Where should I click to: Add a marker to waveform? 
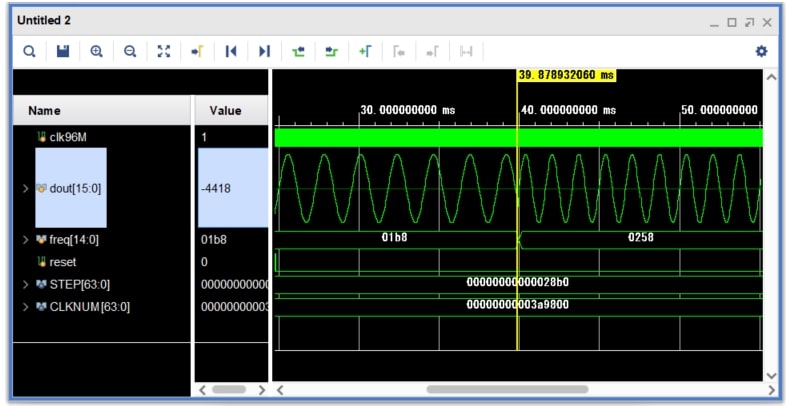[x=365, y=51]
